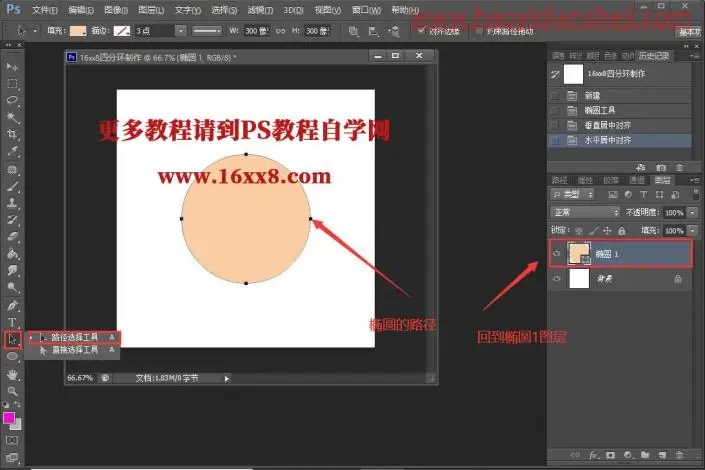705x470 pixels.
Task: Delete layer with the trash icon
Action: point(679,455)
